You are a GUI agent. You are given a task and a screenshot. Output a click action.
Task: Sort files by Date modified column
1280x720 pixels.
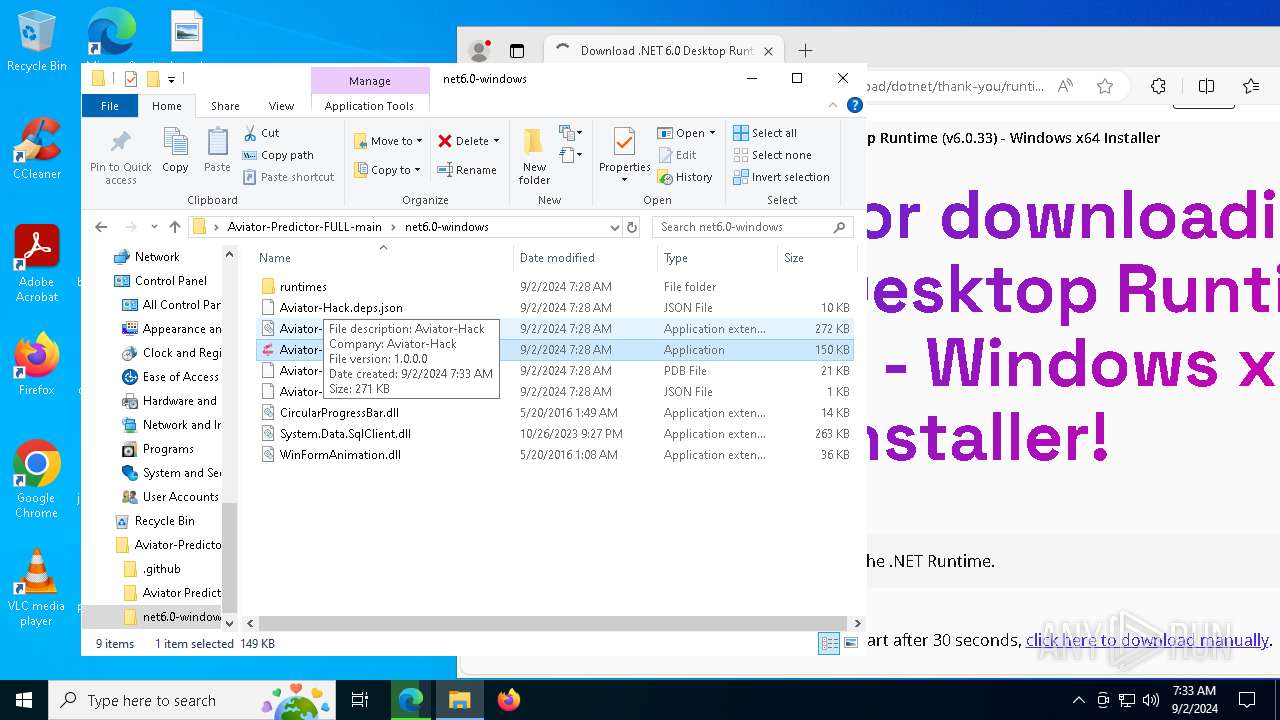point(586,258)
